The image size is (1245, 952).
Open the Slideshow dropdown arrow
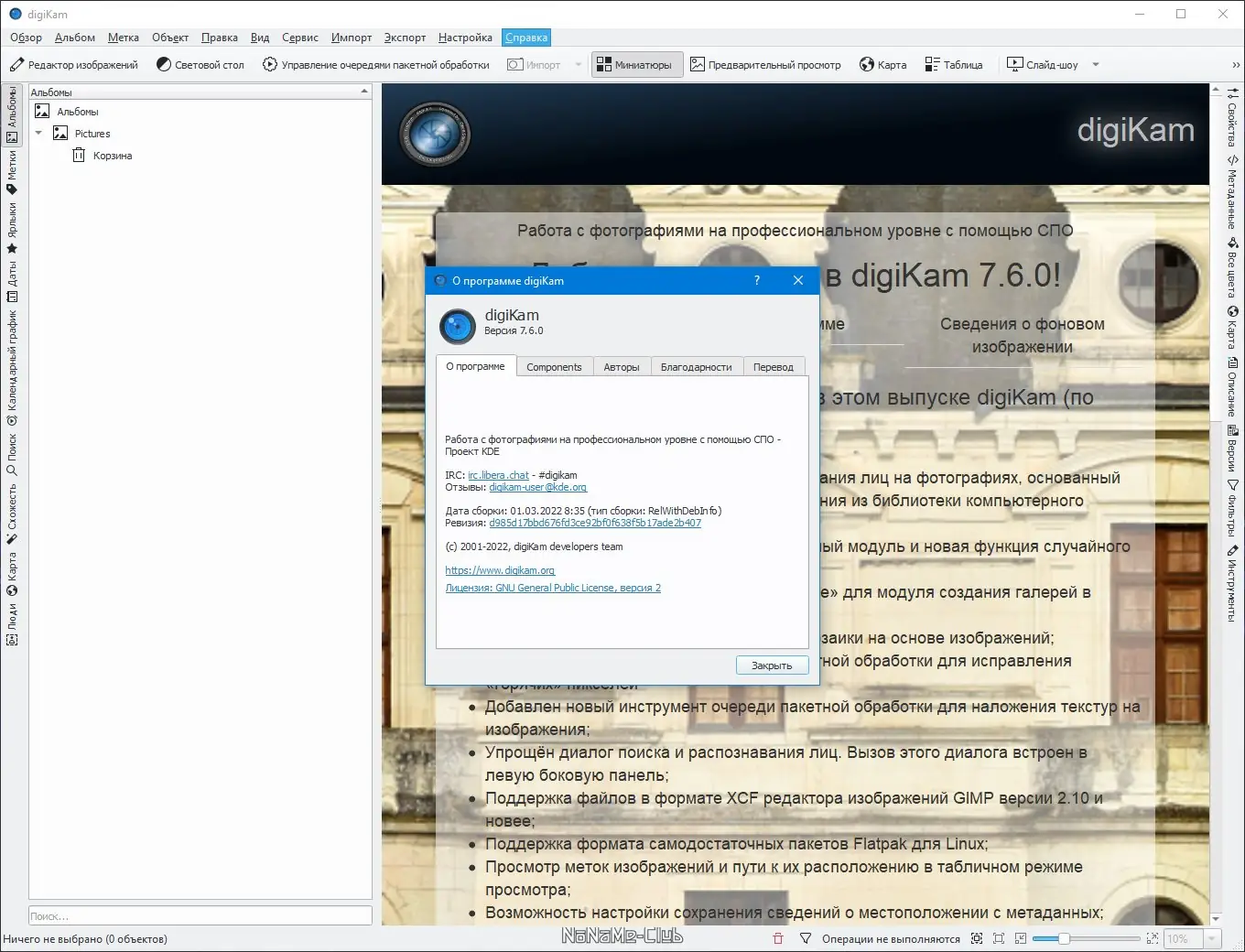click(1096, 65)
